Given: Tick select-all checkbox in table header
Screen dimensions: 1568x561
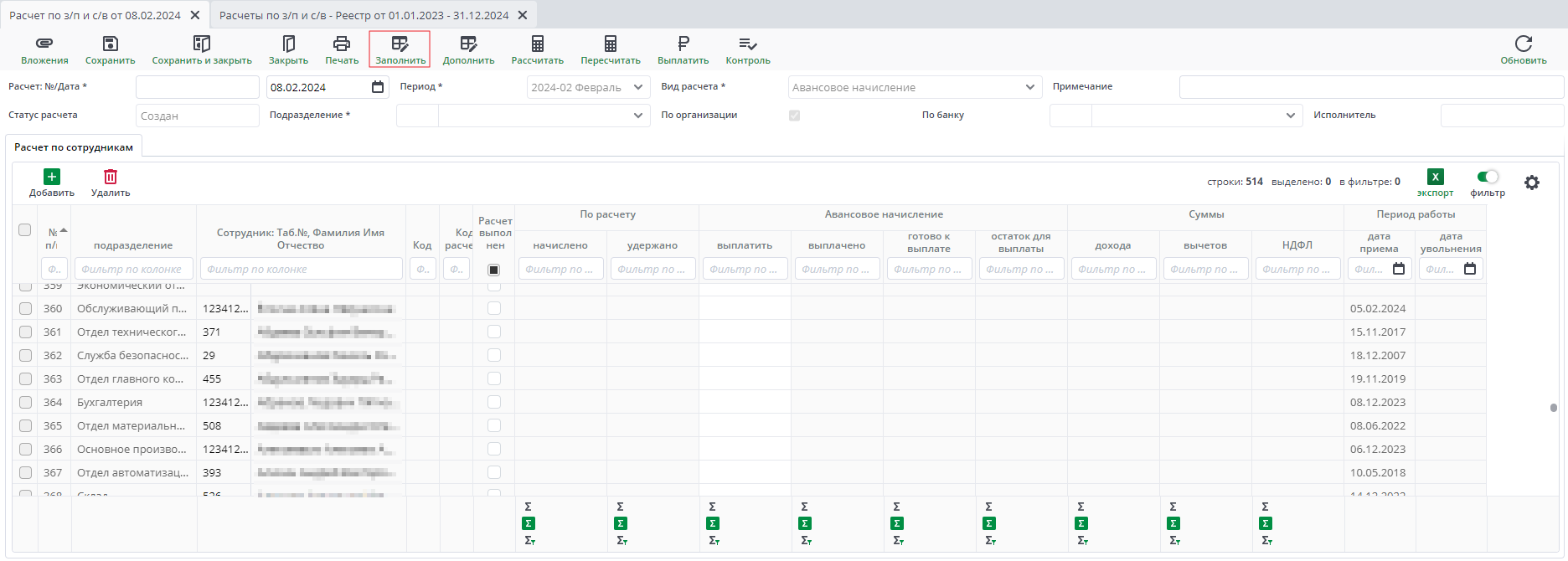Looking at the screenshot, I should (x=25, y=229).
